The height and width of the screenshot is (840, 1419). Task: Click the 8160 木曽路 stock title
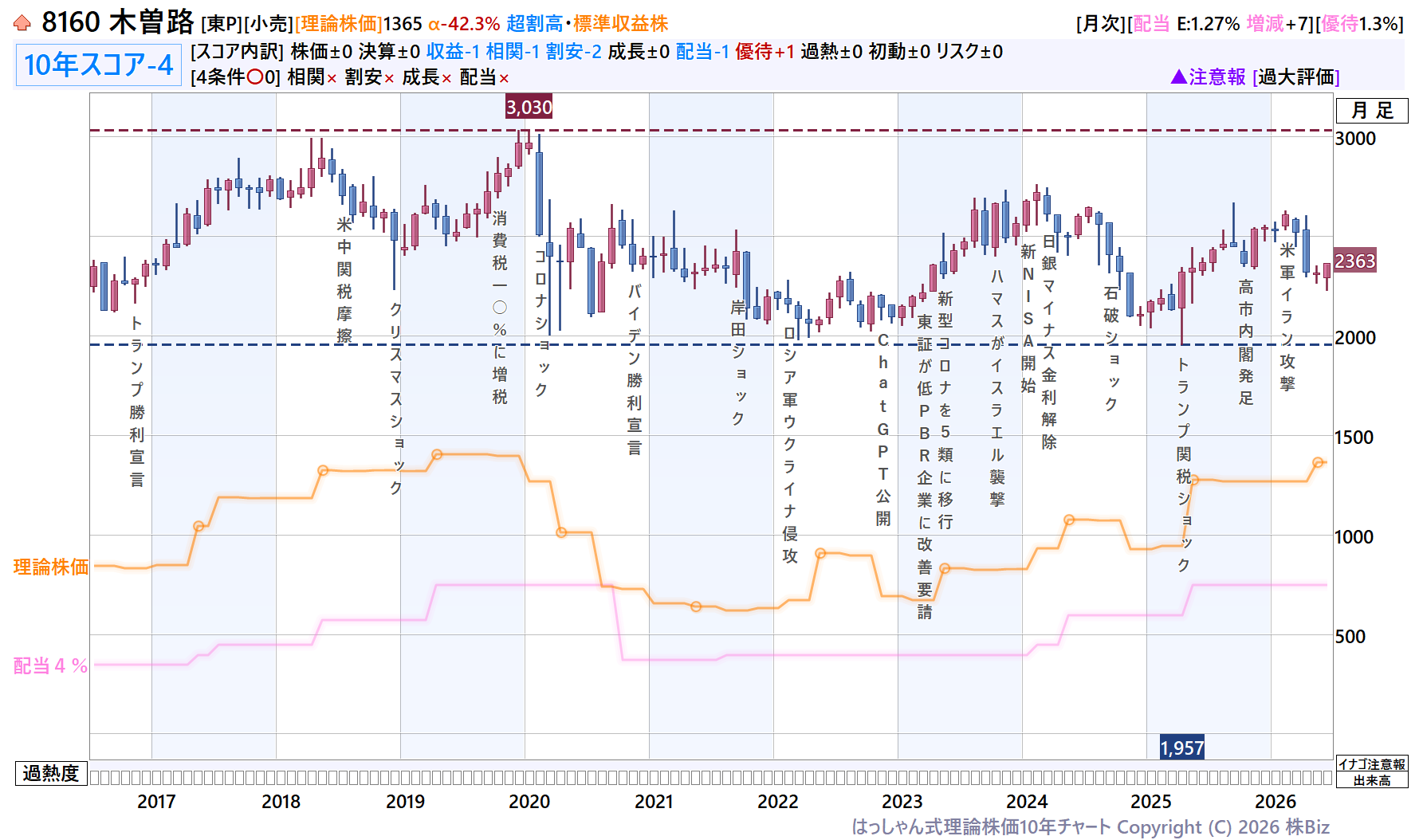coord(118,22)
